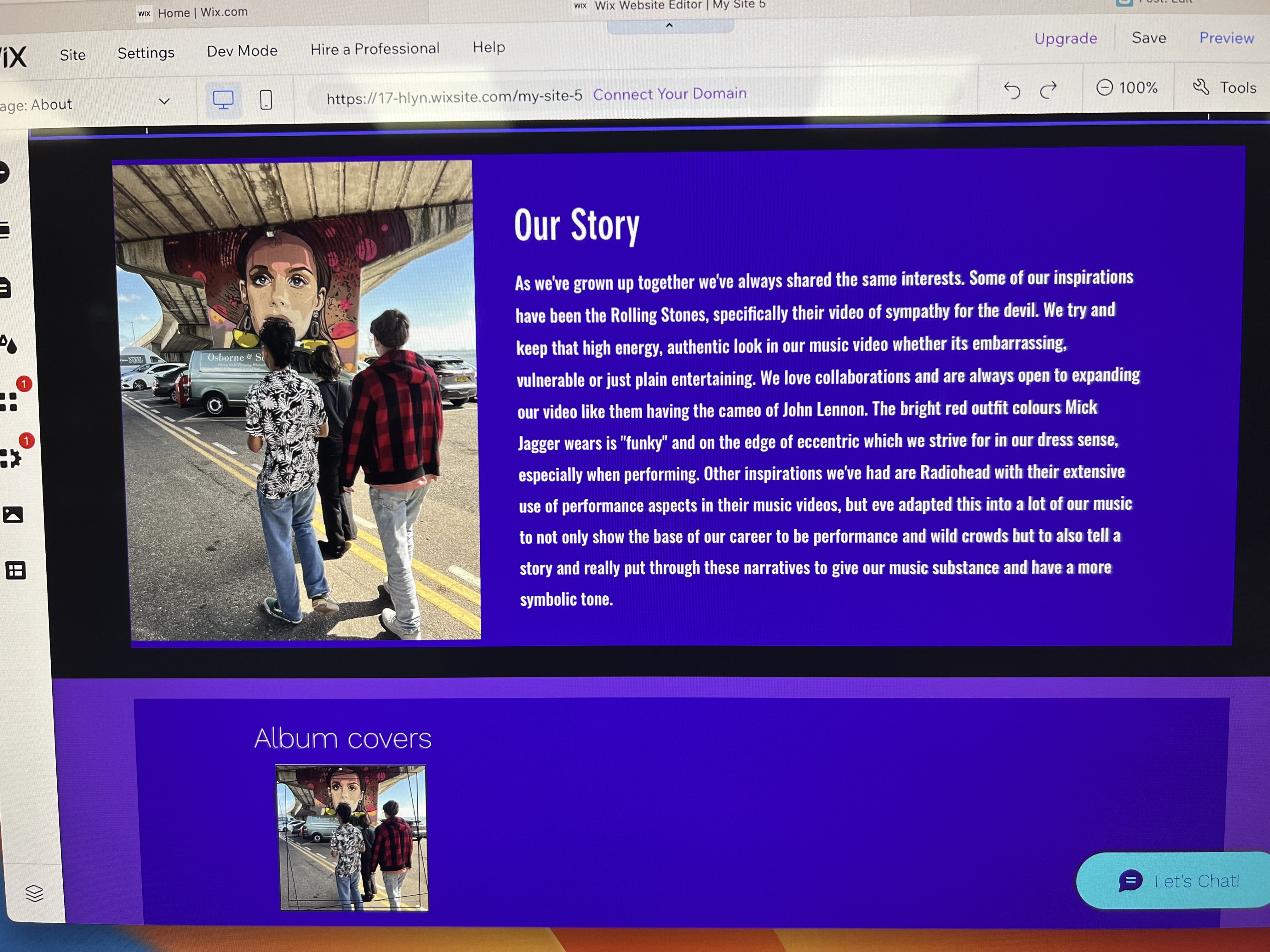Viewport: 1270px width, 952px height.
Task: Open the Settings menu
Action: tap(146, 53)
